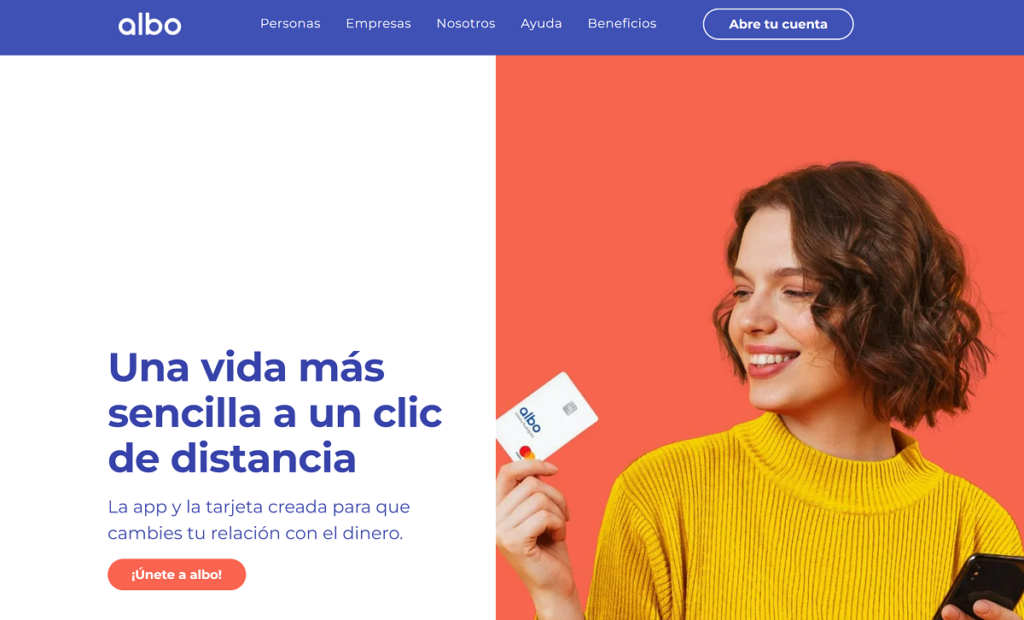Open the Personas menu item
This screenshot has height=620, width=1024.
[290, 24]
